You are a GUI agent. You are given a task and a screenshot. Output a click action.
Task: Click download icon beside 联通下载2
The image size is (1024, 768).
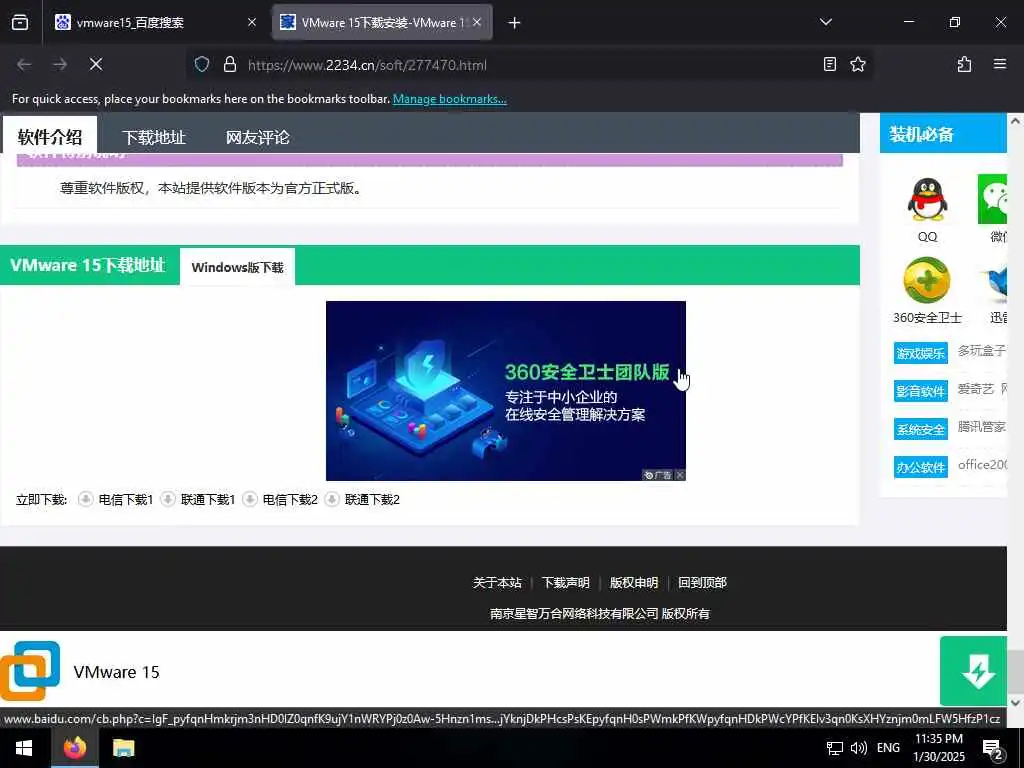(x=332, y=500)
